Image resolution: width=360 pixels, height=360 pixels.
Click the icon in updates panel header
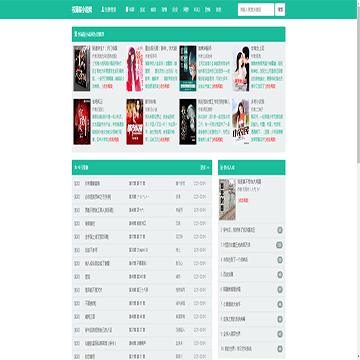click(76, 167)
